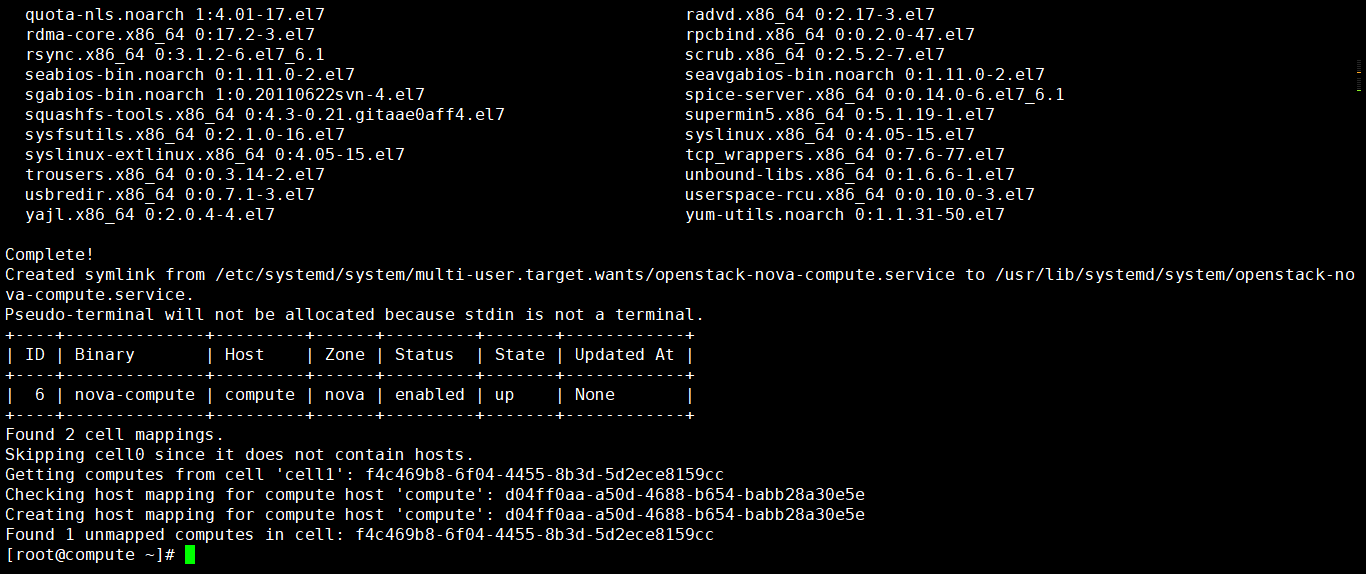
Task: Select the 'Updated At' column header
Action: click(625, 355)
